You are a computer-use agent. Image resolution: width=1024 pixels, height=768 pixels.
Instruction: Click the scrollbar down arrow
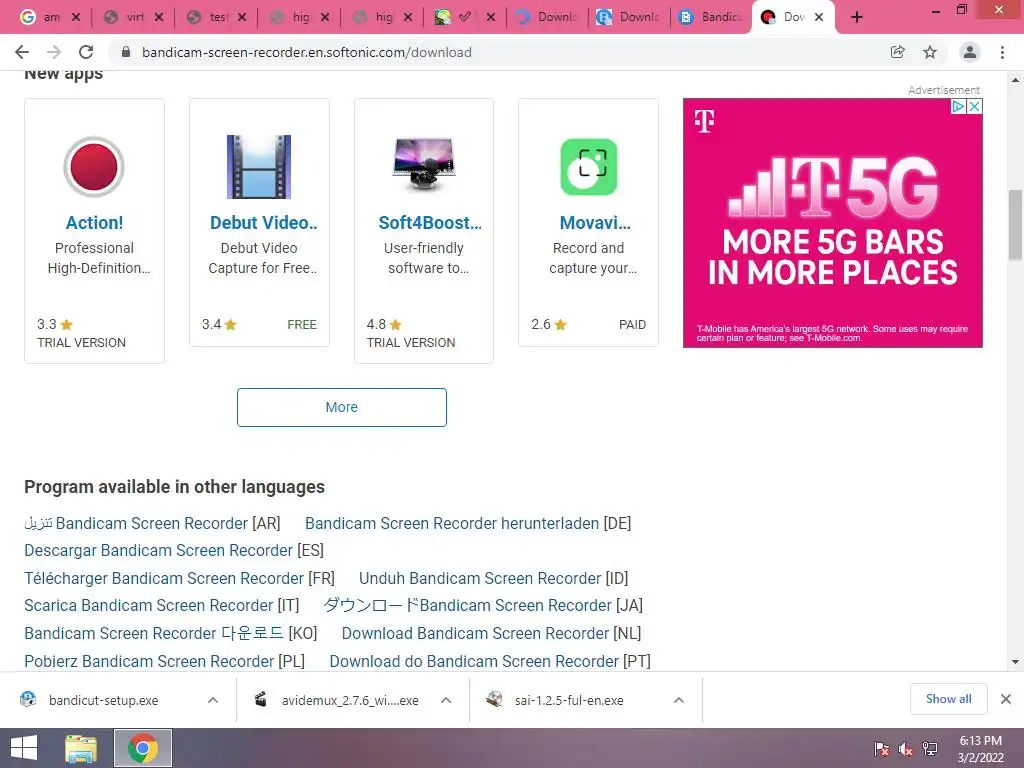pyautogui.click(x=1015, y=662)
